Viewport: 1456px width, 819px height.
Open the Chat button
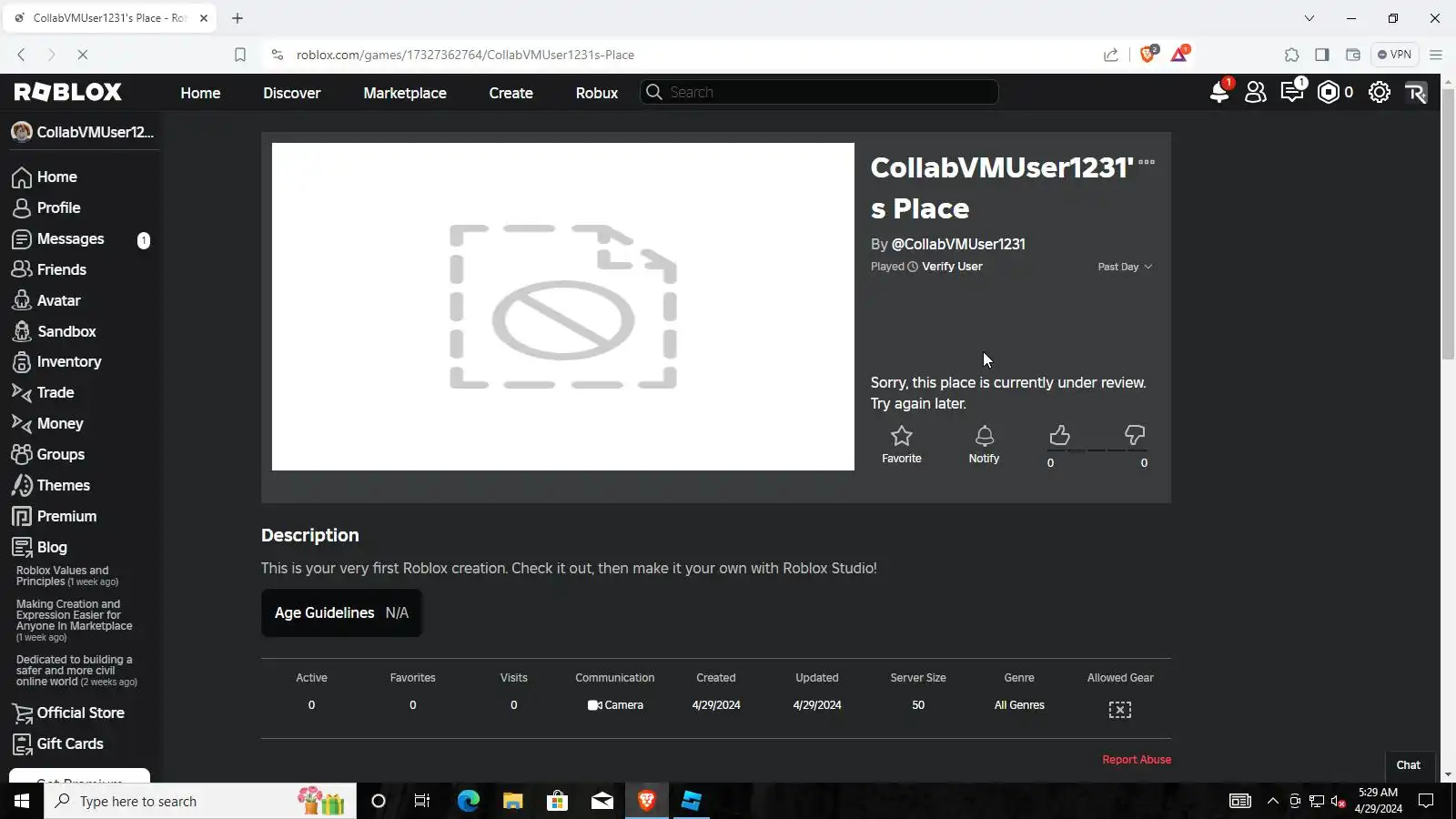tap(1409, 765)
